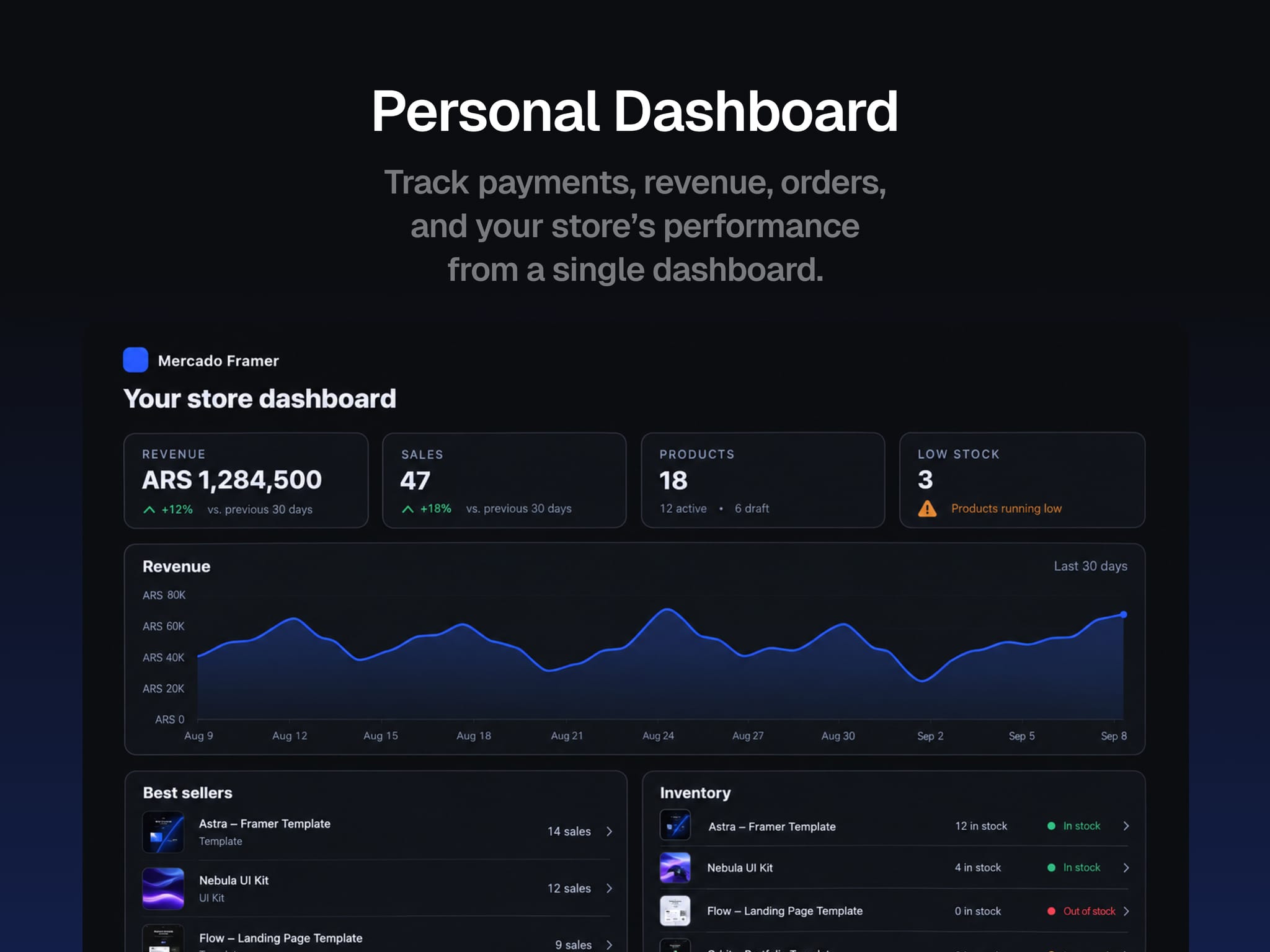The image size is (1270, 952).
Task: Open Nebula UI Kit thumbnail in Inventory list
Action: tap(675, 867)
